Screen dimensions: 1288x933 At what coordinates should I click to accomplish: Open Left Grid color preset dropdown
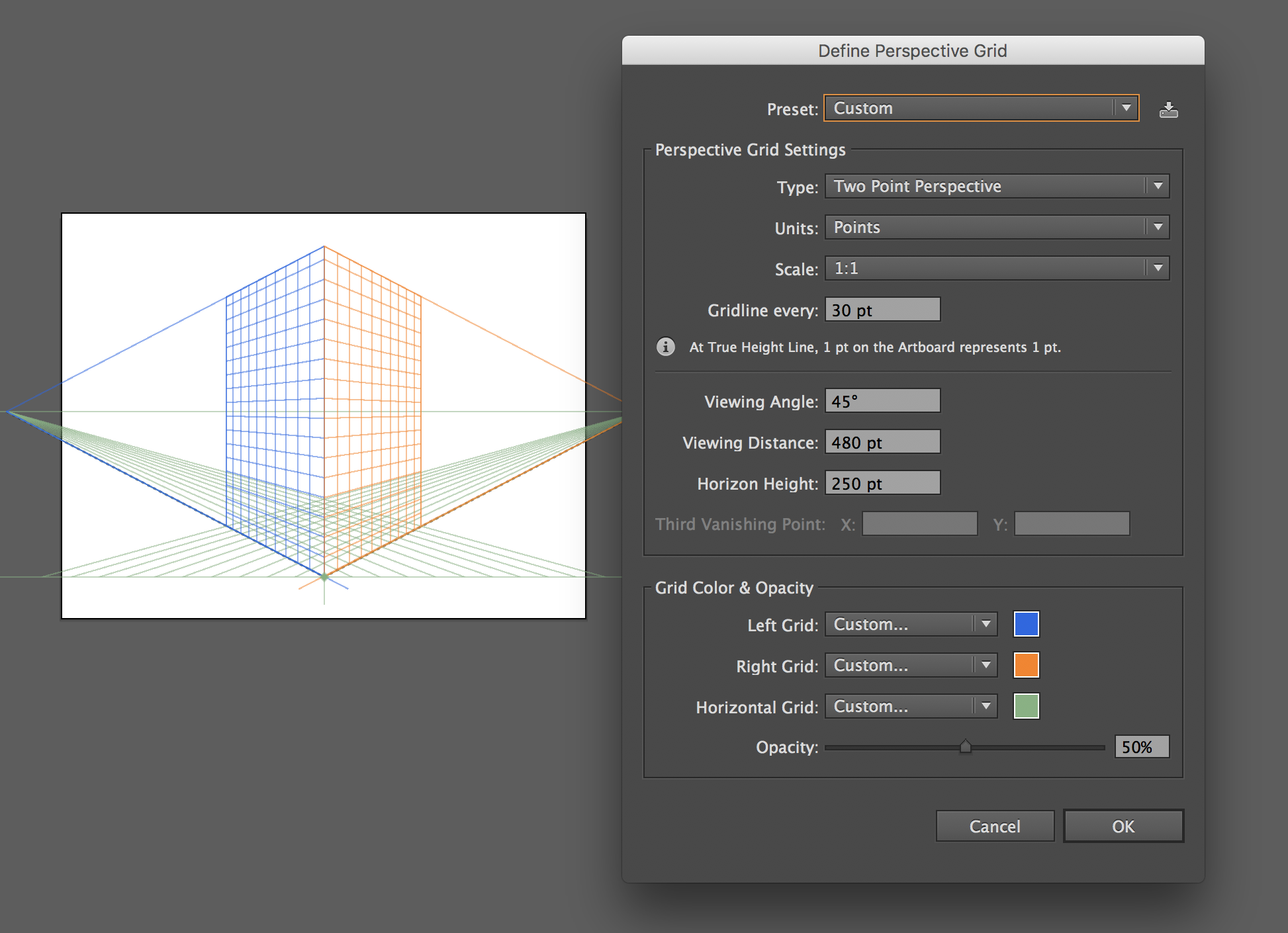904,625
